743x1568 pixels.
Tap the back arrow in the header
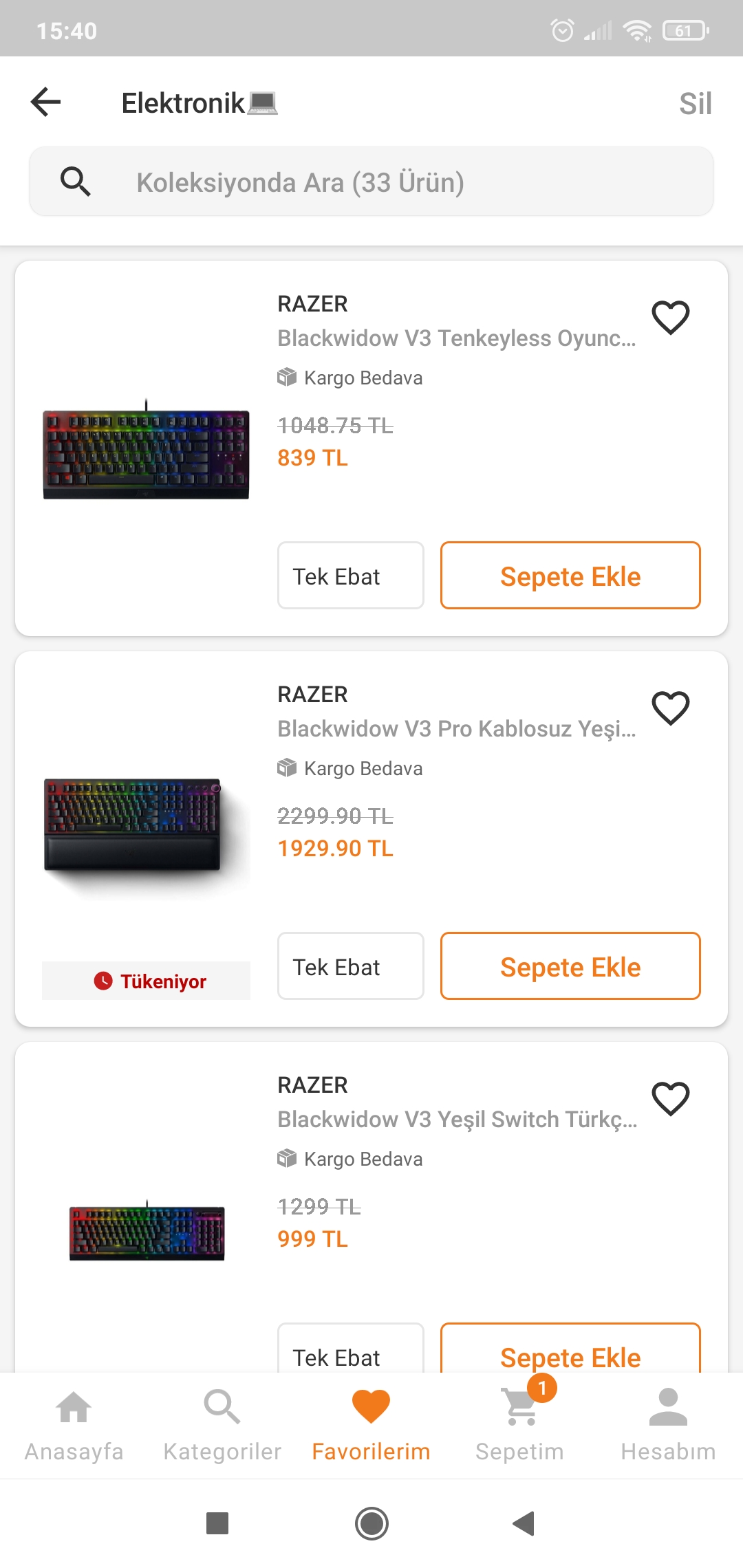click(46, 102)
